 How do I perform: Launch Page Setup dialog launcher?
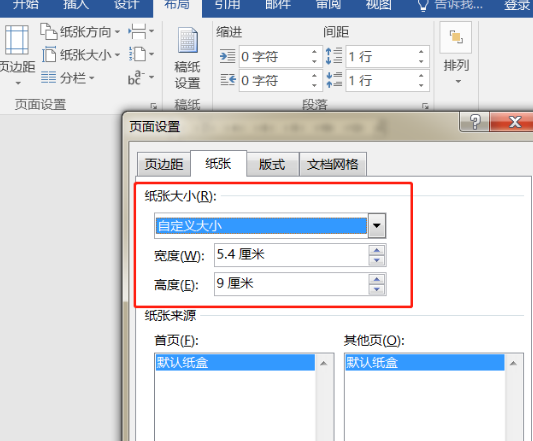pyautogui.click(x=154, y=106)
